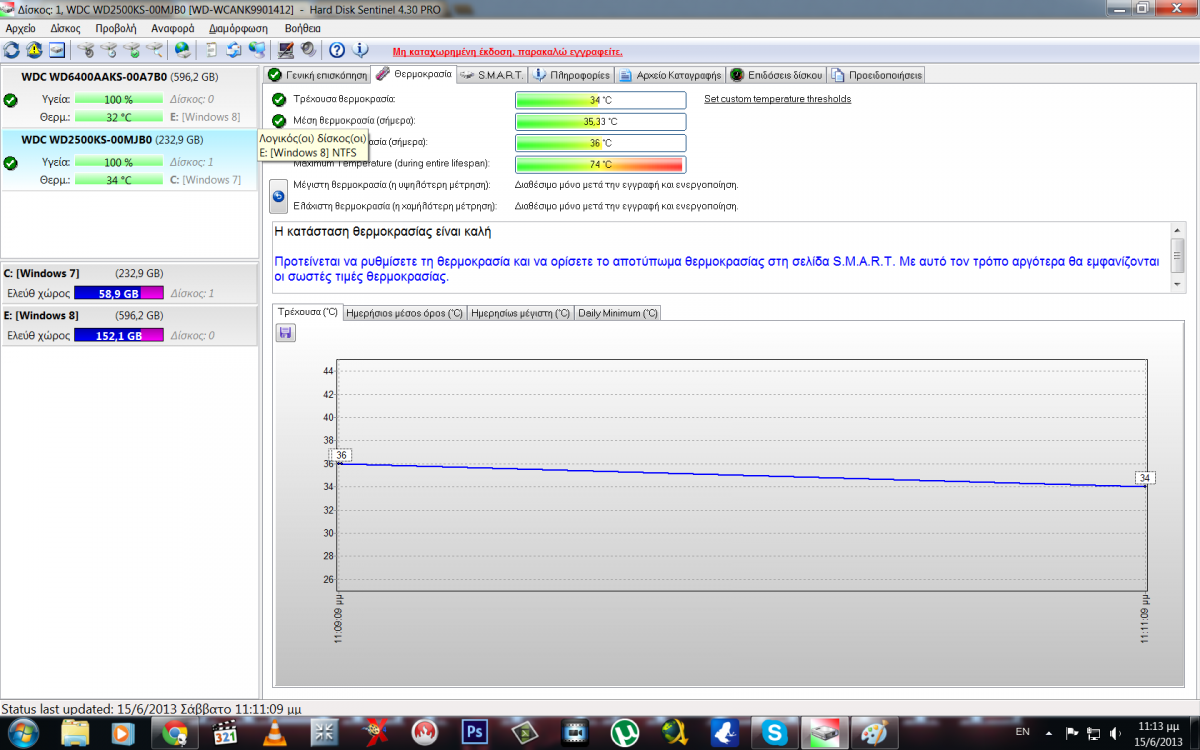The image size is (1200, 750).
Task: Launch Windows Media Player from taskbar
Action: (123, 733)
